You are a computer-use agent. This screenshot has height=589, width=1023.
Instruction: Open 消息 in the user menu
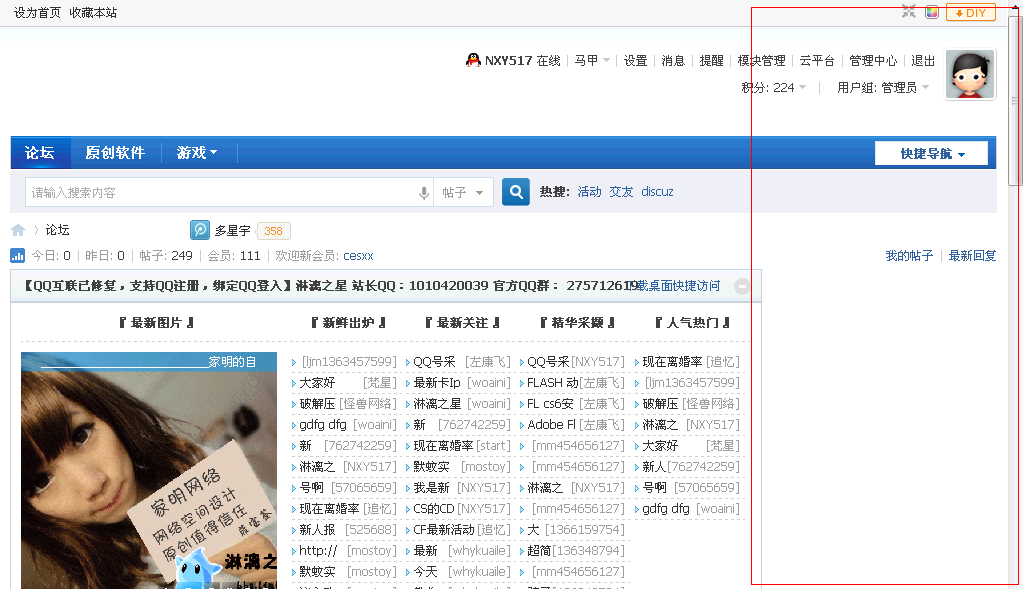[x=673, y=61]
